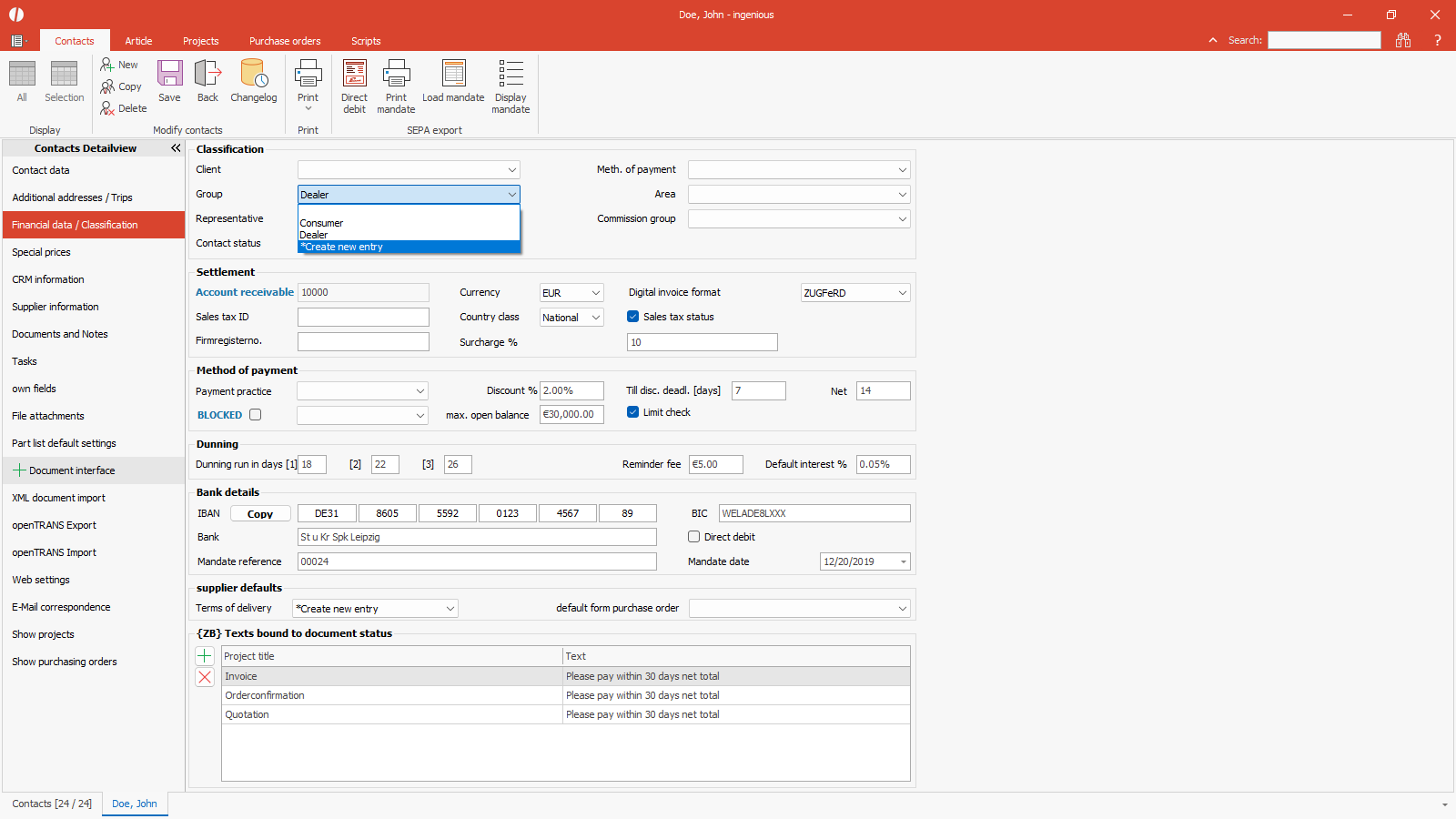Switch to the Purchase orders tab
Screen dimensions: 1456x819
(x=285, y=41)
